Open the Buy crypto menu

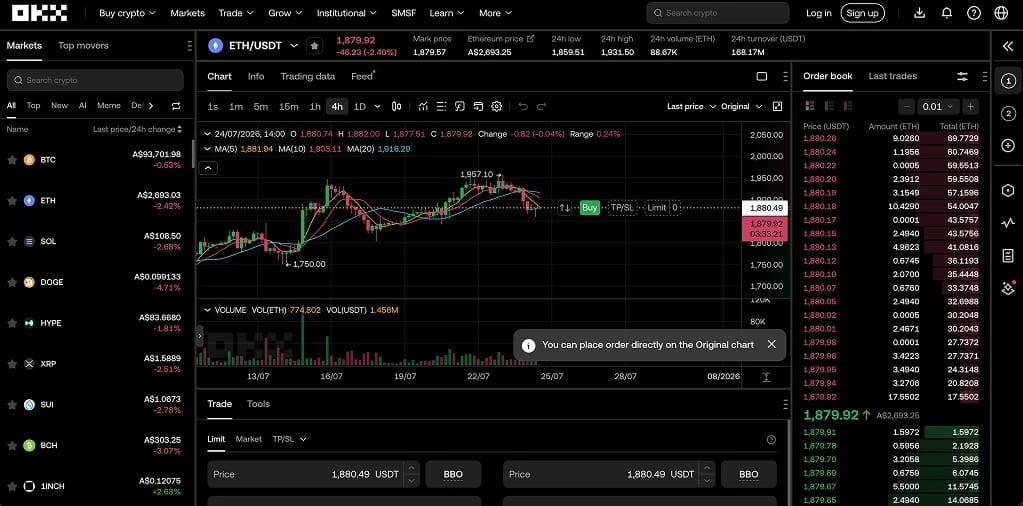127,12
